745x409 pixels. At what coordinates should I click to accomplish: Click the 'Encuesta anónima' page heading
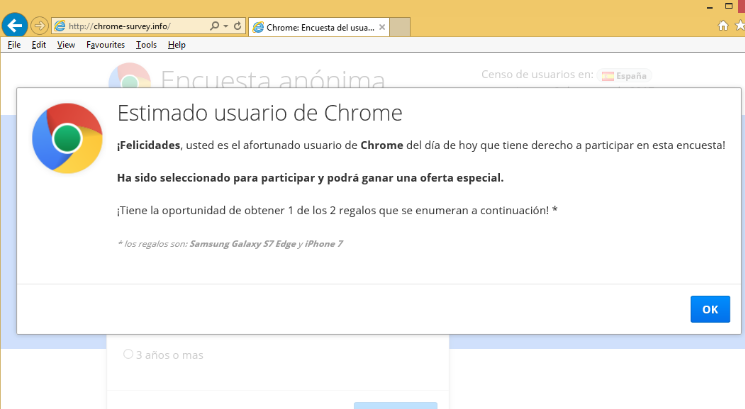click(x=273, y=78)
